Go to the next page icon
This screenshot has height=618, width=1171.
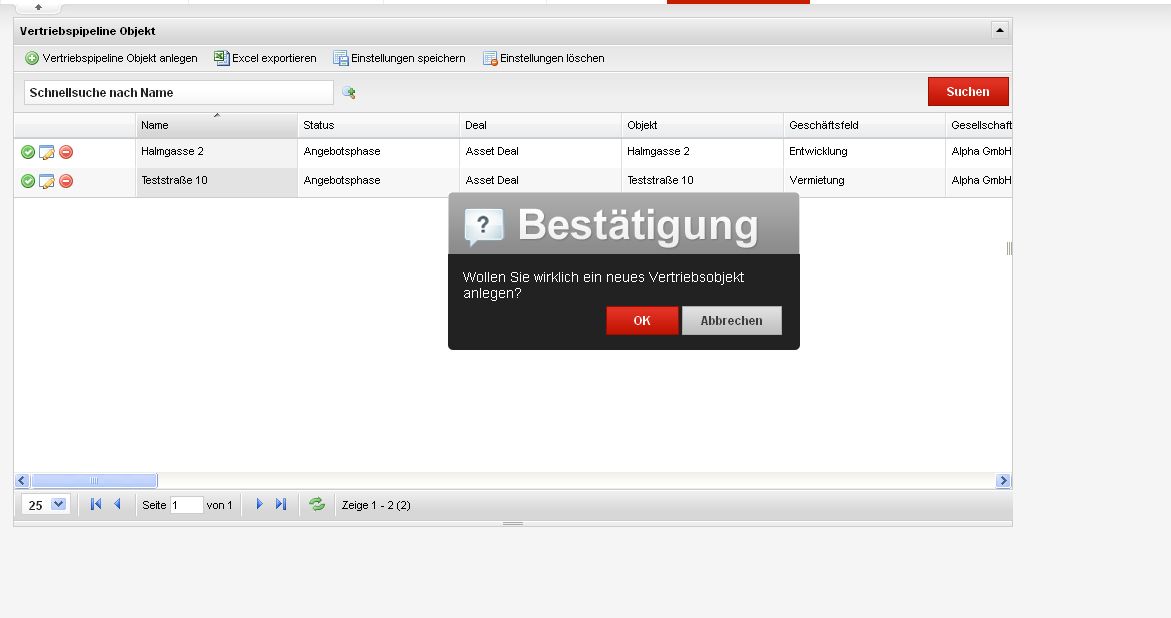point(259,505)
